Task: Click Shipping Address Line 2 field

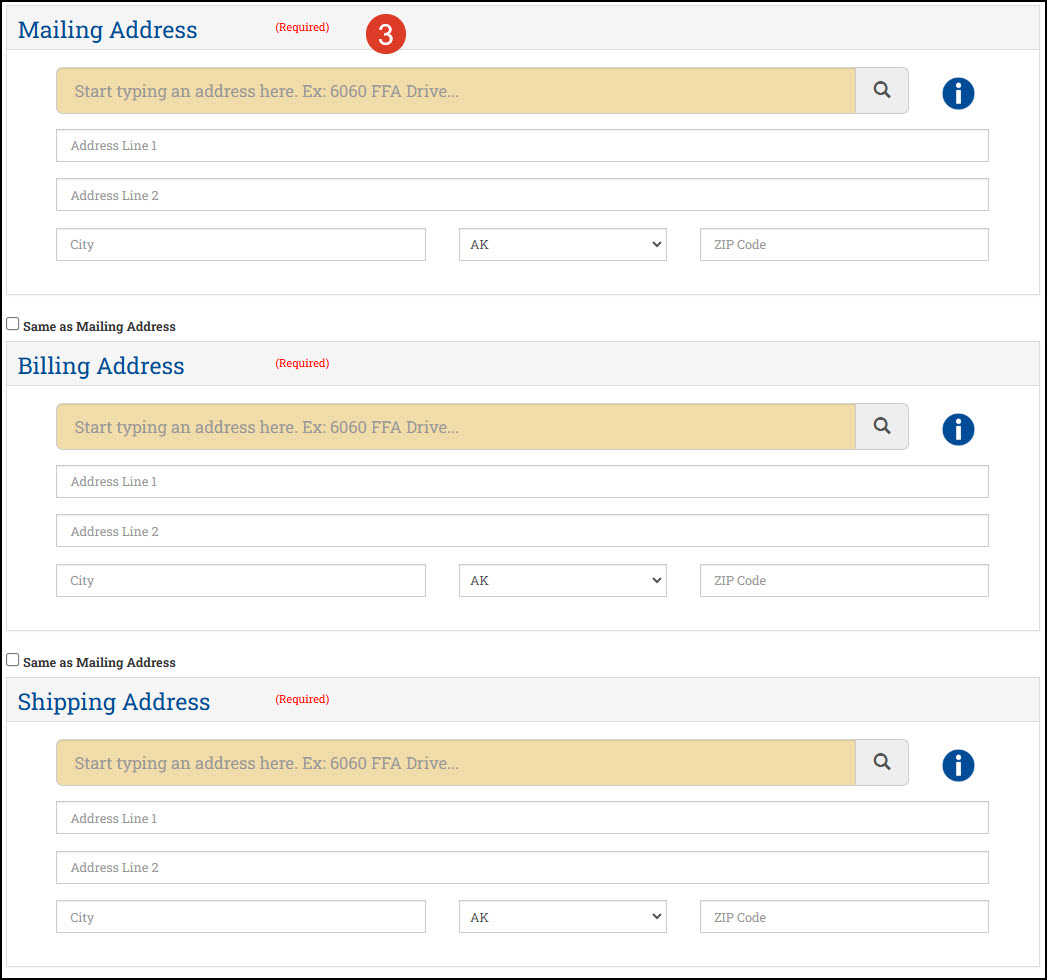Action: point(522,867)
